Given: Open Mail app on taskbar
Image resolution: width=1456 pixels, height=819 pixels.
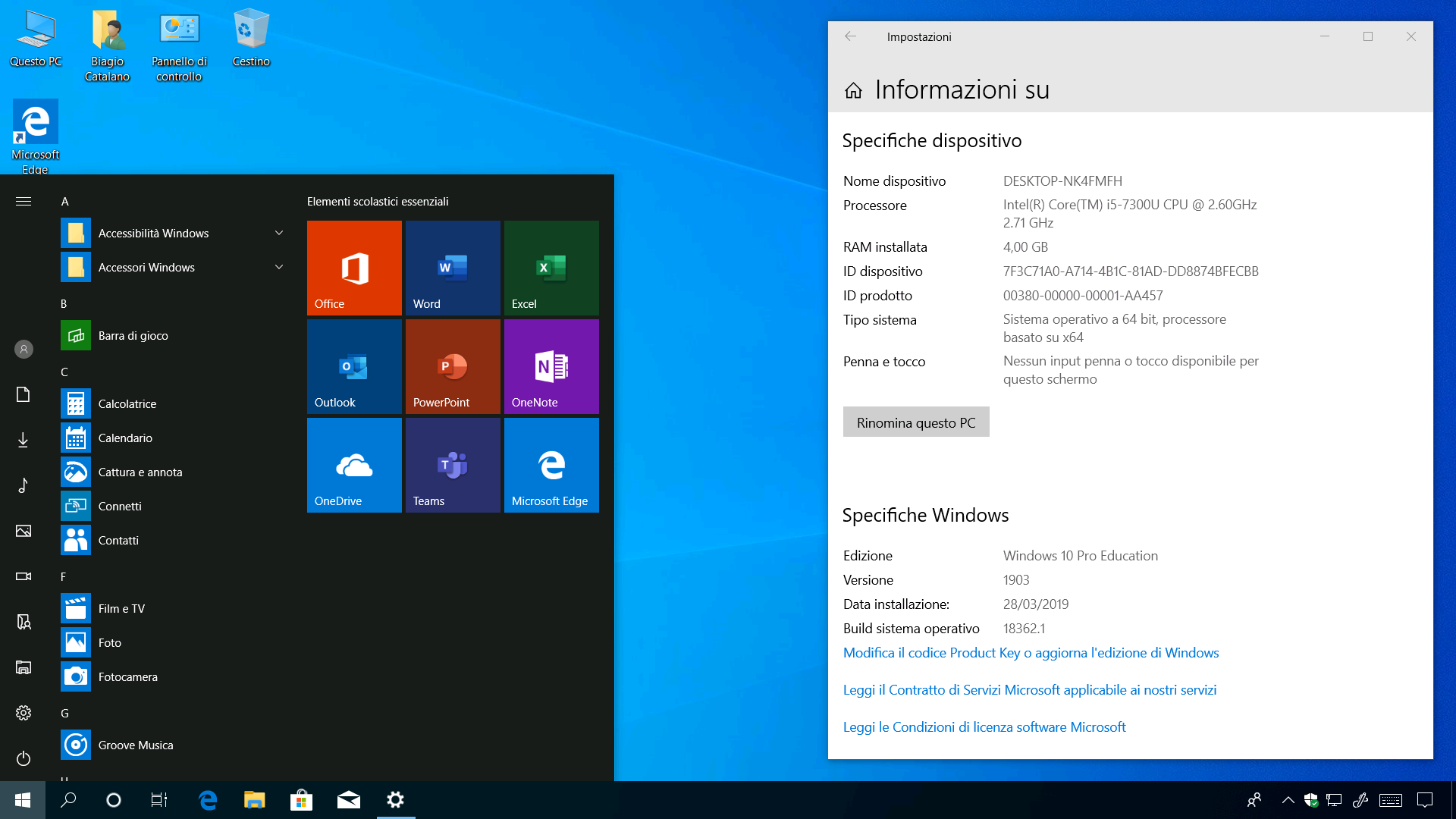Looking at the screenshot, I should (x=348, y=800).
